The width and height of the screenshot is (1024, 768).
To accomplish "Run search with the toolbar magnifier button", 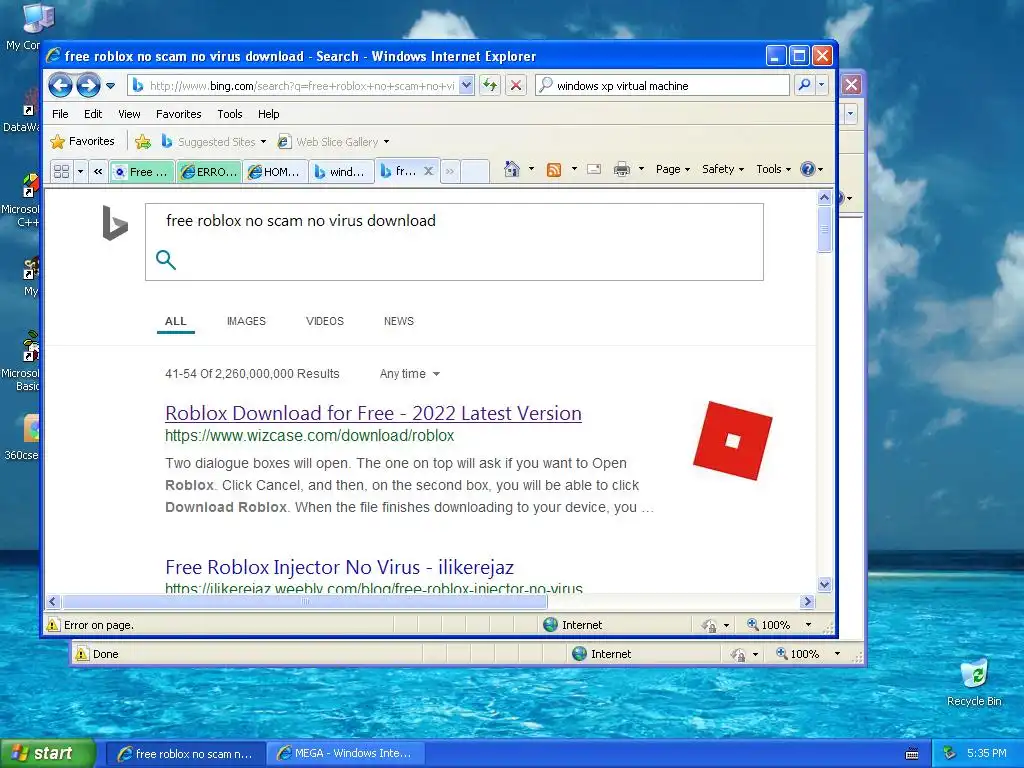I will (805, 85).
